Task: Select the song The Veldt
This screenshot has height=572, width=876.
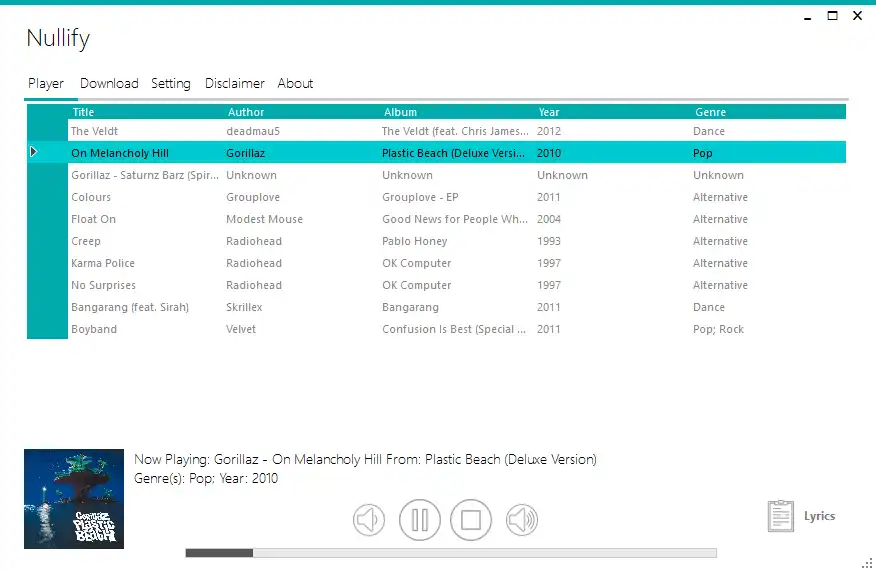Action: pyautogui.click(x=94, y=131)
